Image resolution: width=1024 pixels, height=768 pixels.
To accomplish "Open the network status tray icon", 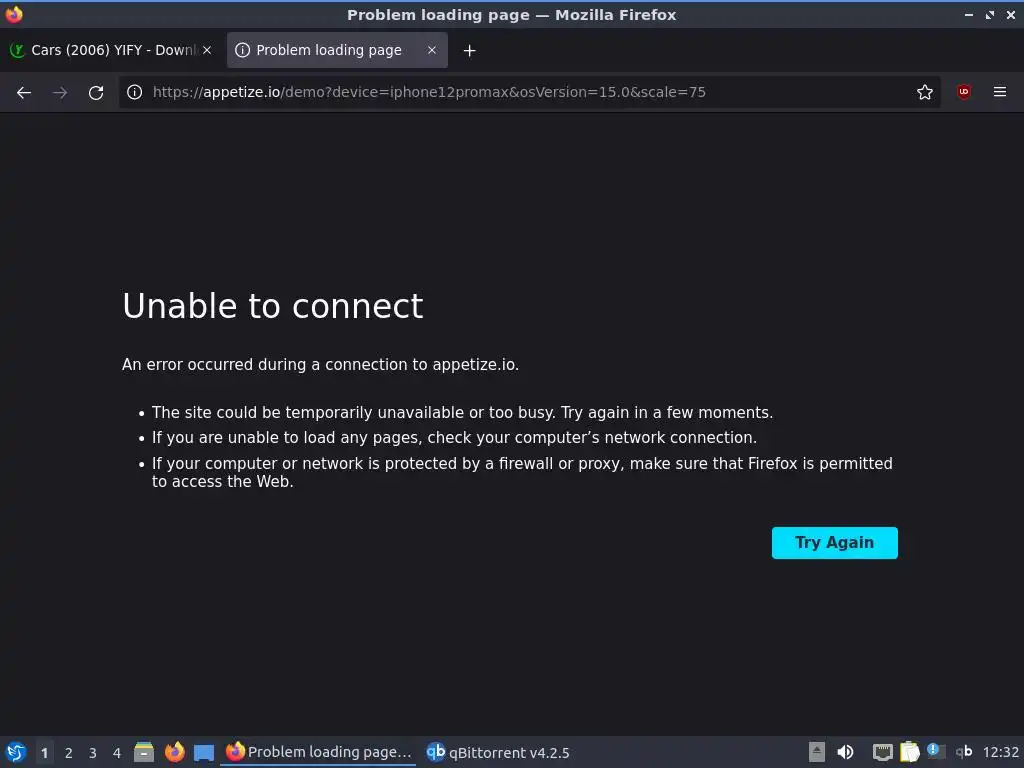I will pyautogui.click(x=882, y=752).
